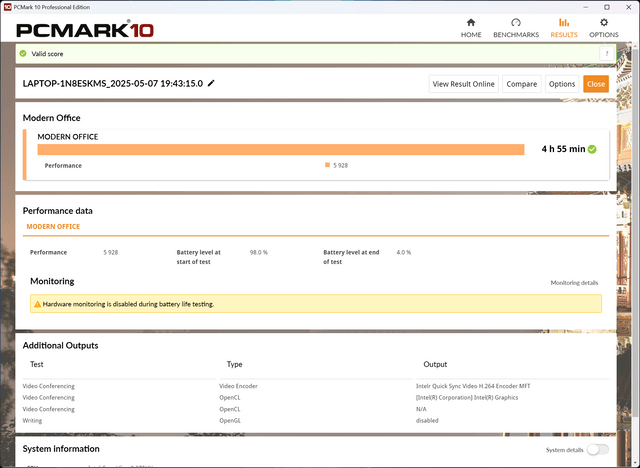Screen dimensions: 640x468
Task: Click View Result Online button
Action: pos(463,84)
